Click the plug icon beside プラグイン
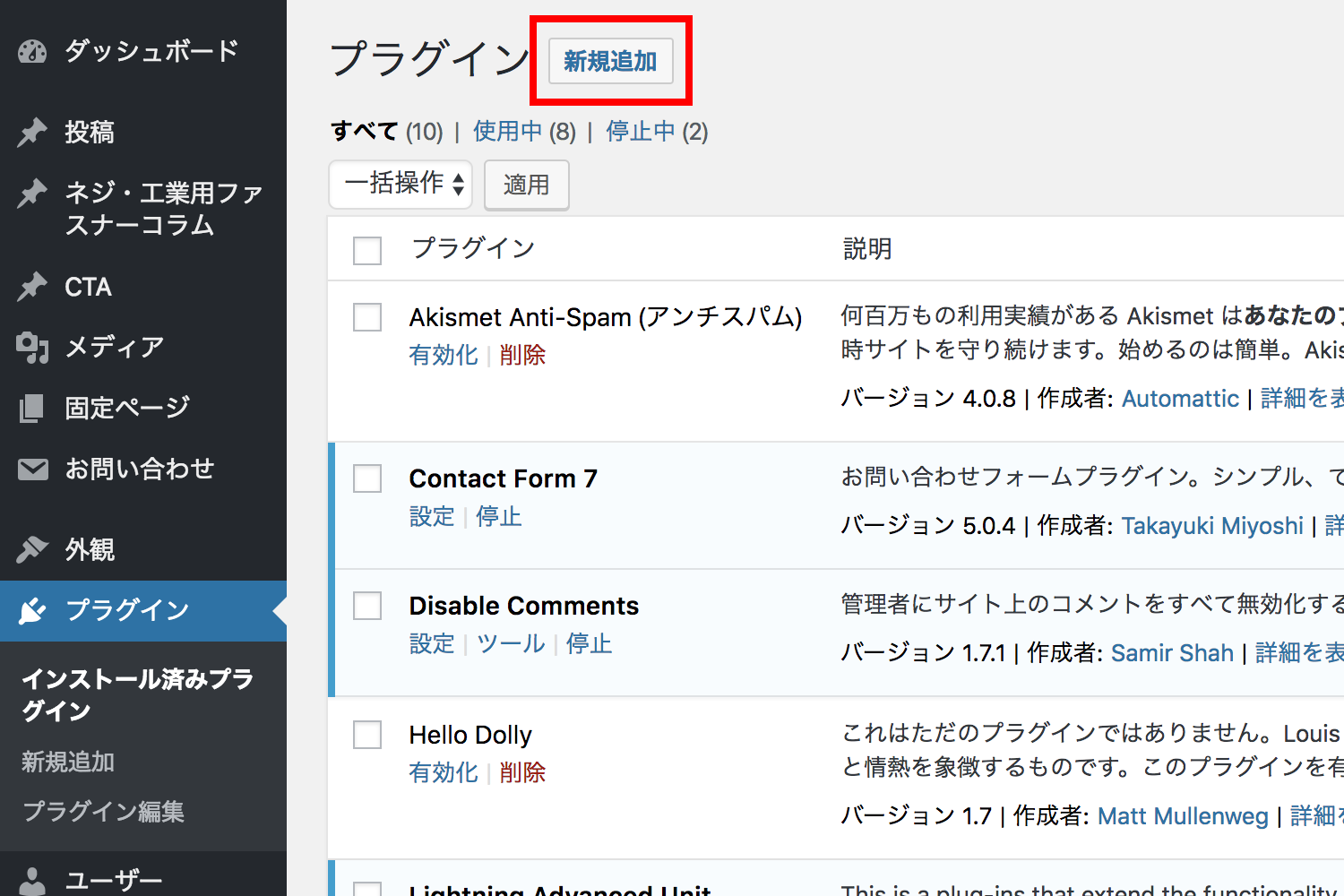1344x896 pixels. click(32, 610)
